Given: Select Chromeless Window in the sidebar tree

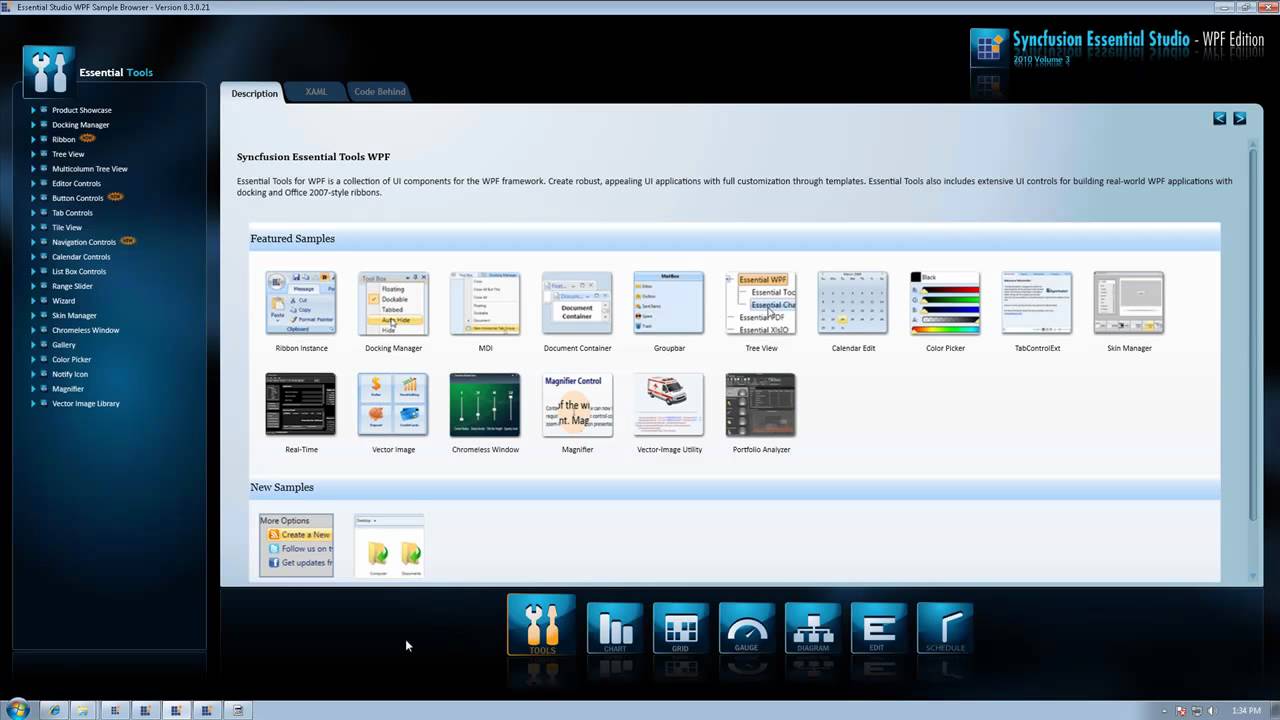Looking at the screenshot, I should point(85,330).
